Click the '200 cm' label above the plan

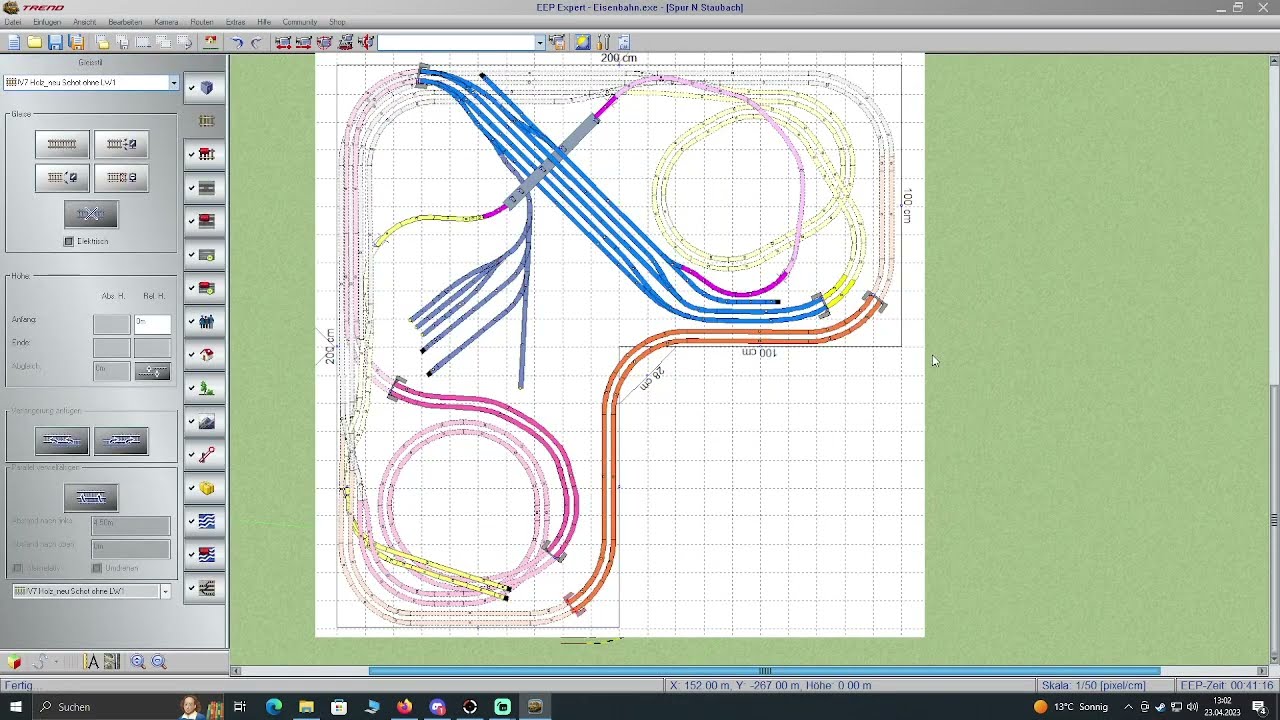[618, 58]
